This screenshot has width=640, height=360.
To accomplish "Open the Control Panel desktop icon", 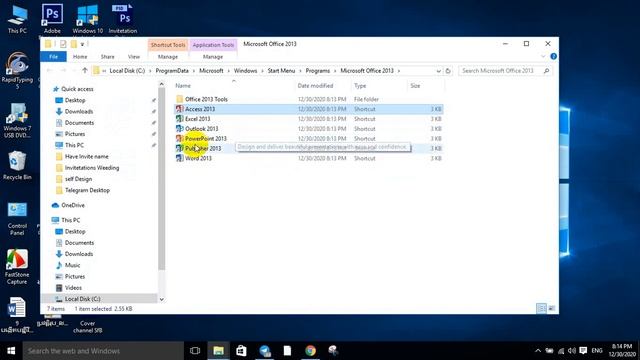I will (17, 218).
